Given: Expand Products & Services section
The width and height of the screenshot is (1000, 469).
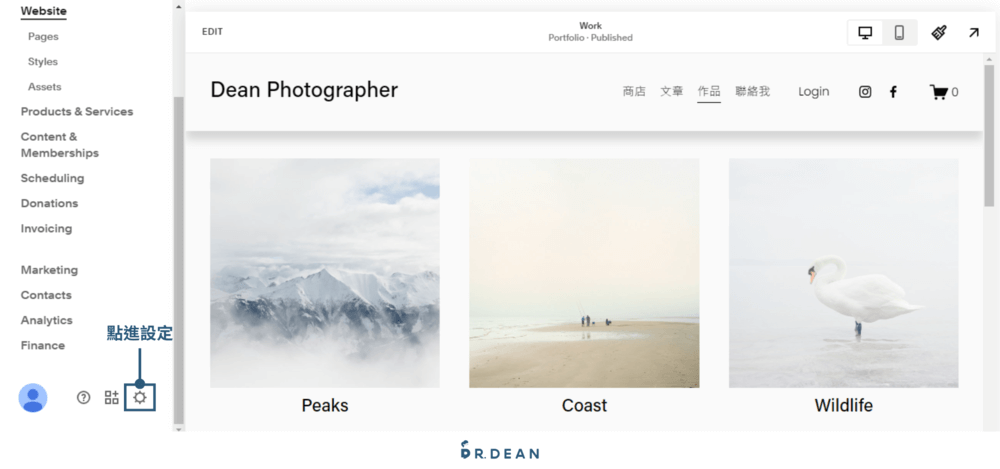Looking at the screenshot, I should click(x=77, y=112).
